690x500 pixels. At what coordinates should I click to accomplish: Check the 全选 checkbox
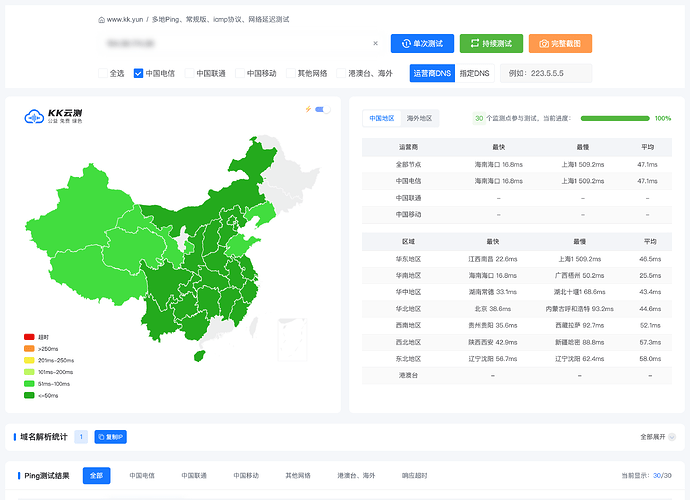103,73
